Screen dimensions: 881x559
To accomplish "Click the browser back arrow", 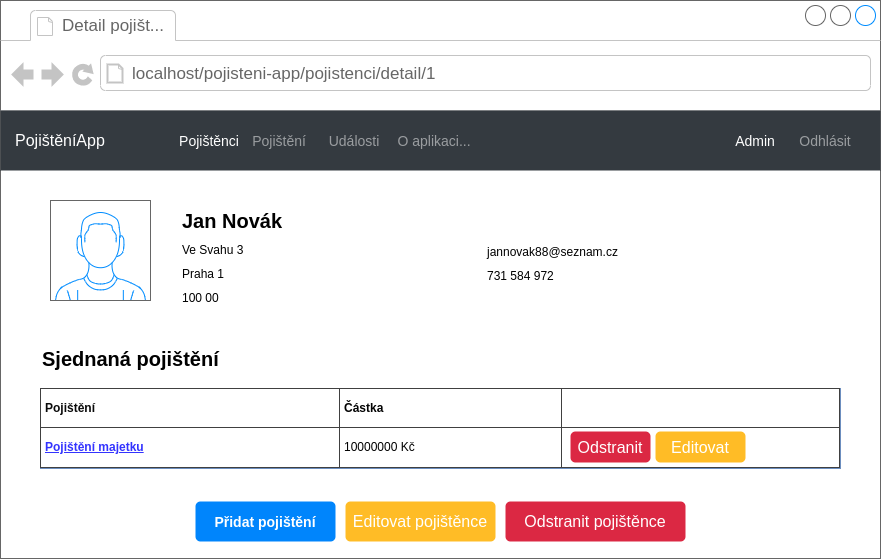I will click(22, 74).
